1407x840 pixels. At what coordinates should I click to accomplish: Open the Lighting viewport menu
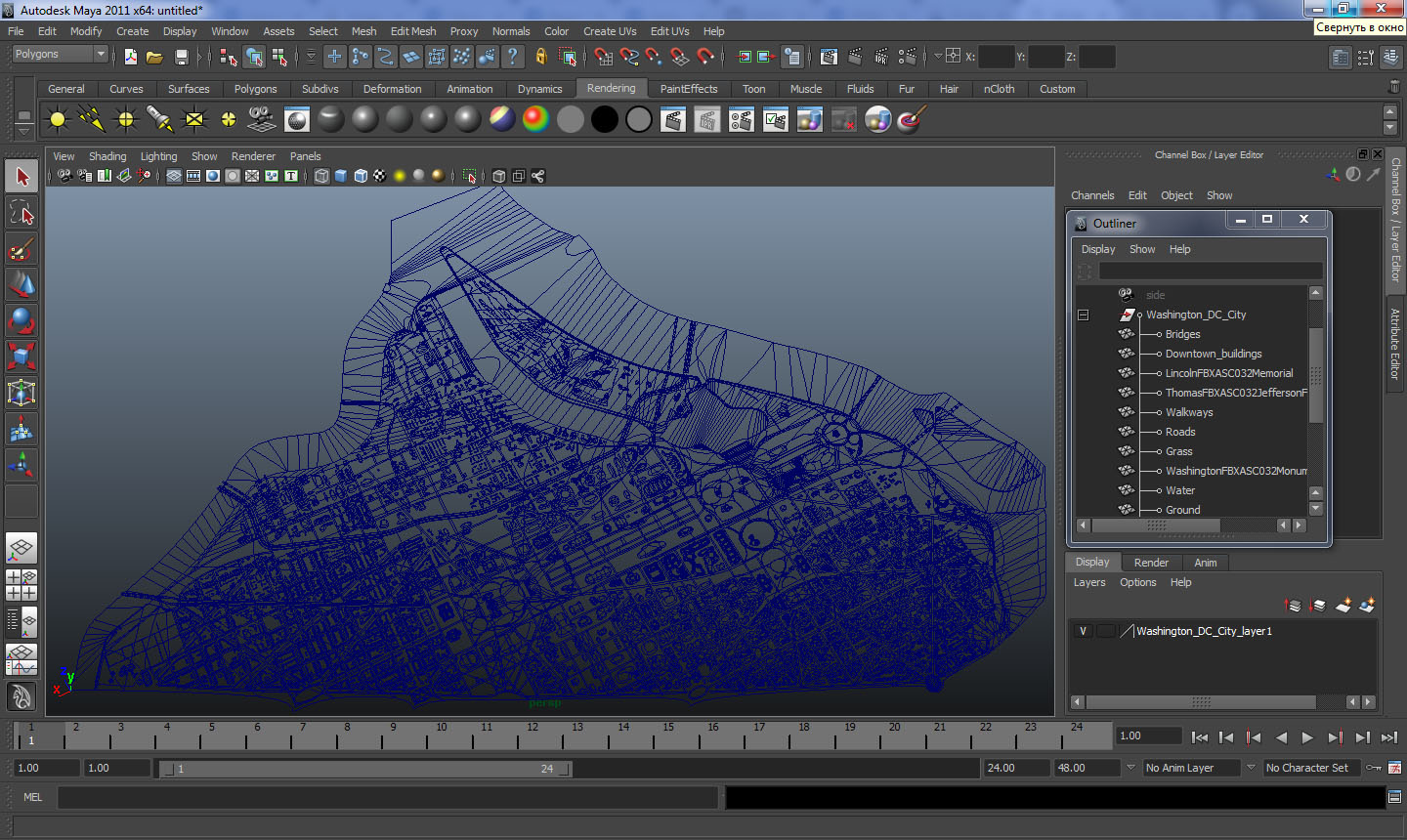(x=158, y=156)
